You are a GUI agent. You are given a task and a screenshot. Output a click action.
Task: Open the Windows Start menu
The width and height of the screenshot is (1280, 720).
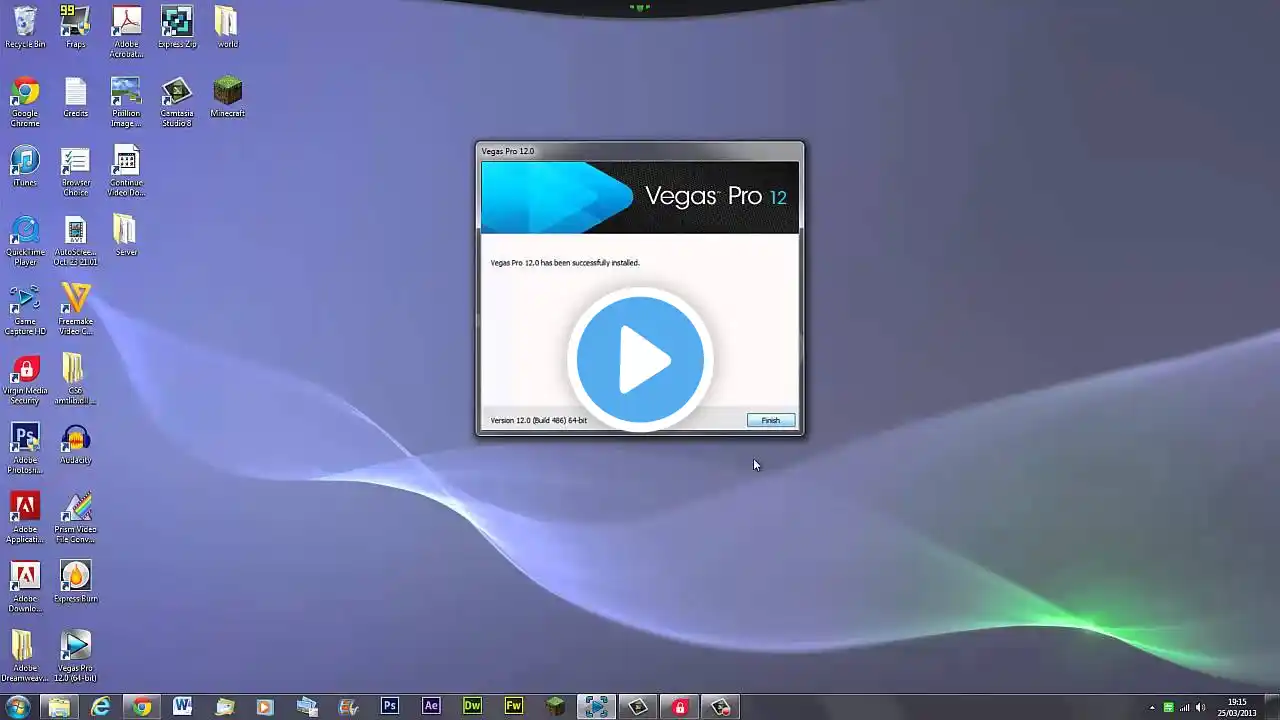[18, 707]
